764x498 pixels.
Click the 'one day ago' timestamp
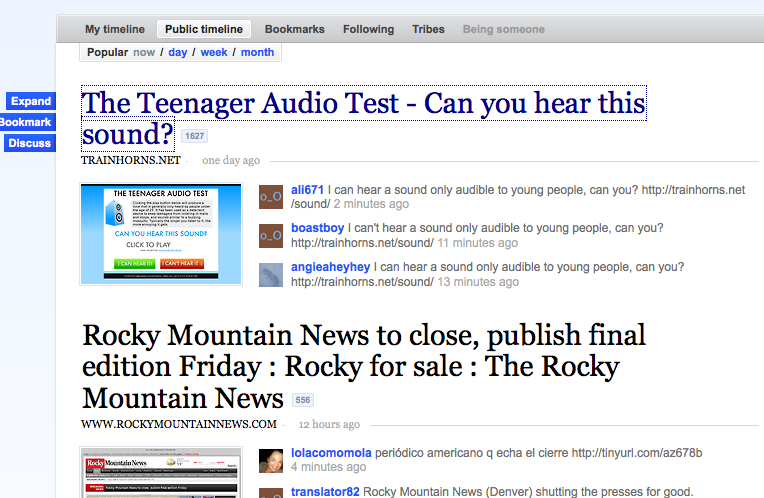coord(231,160)
